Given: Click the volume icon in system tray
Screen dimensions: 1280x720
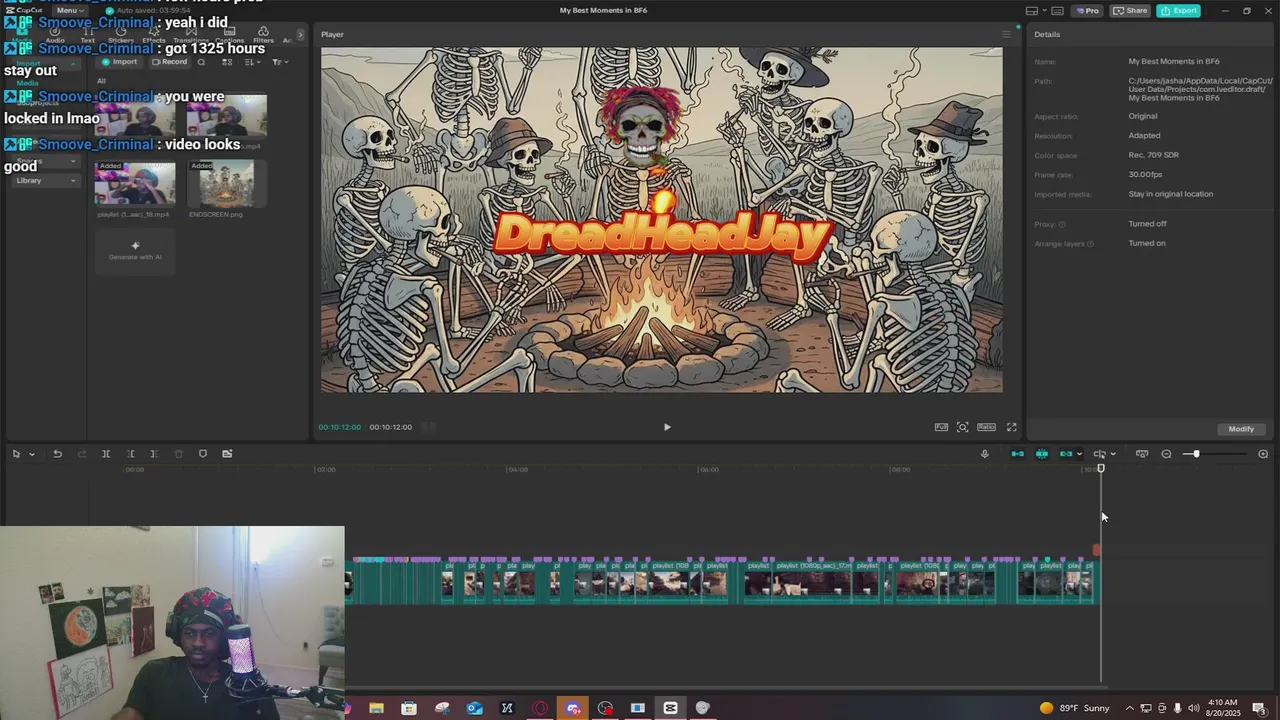Looking at the screenshot, I should (x=1193, y=708).
